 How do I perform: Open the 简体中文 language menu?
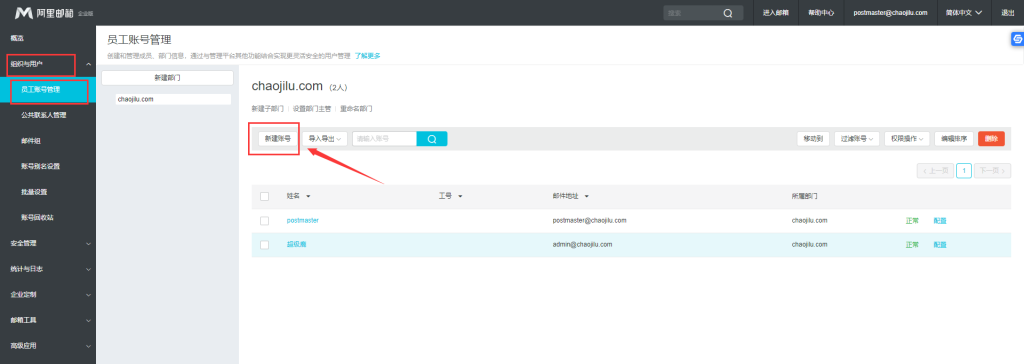(964, 13)
